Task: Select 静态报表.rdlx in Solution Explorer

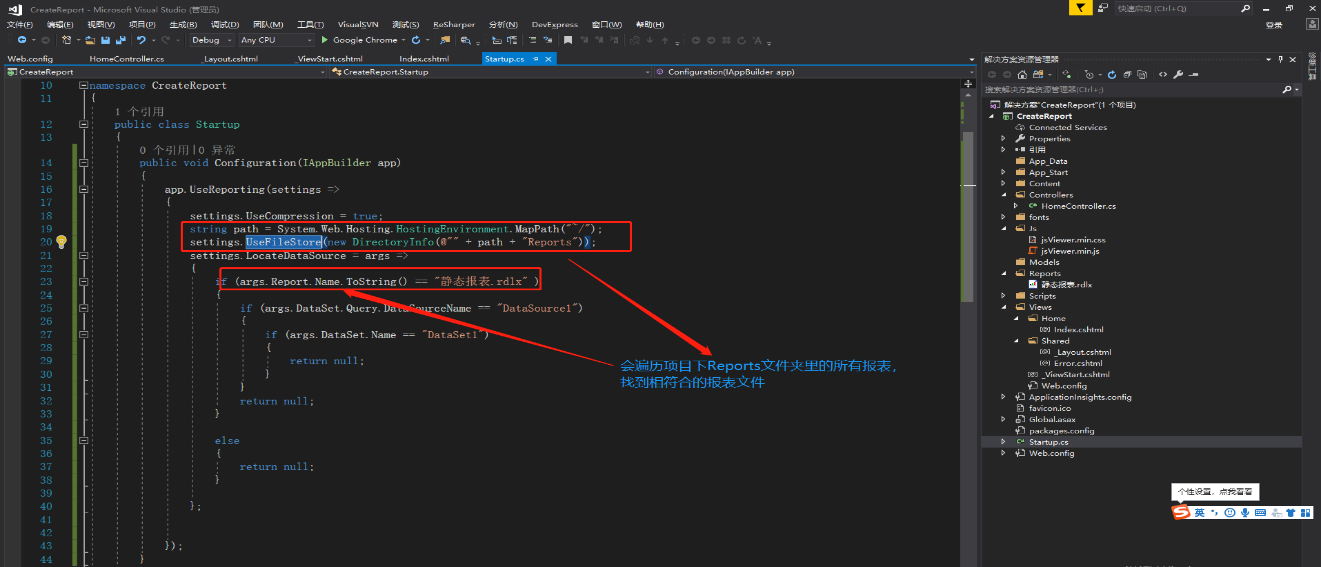Action: [x=1064, y=285]
